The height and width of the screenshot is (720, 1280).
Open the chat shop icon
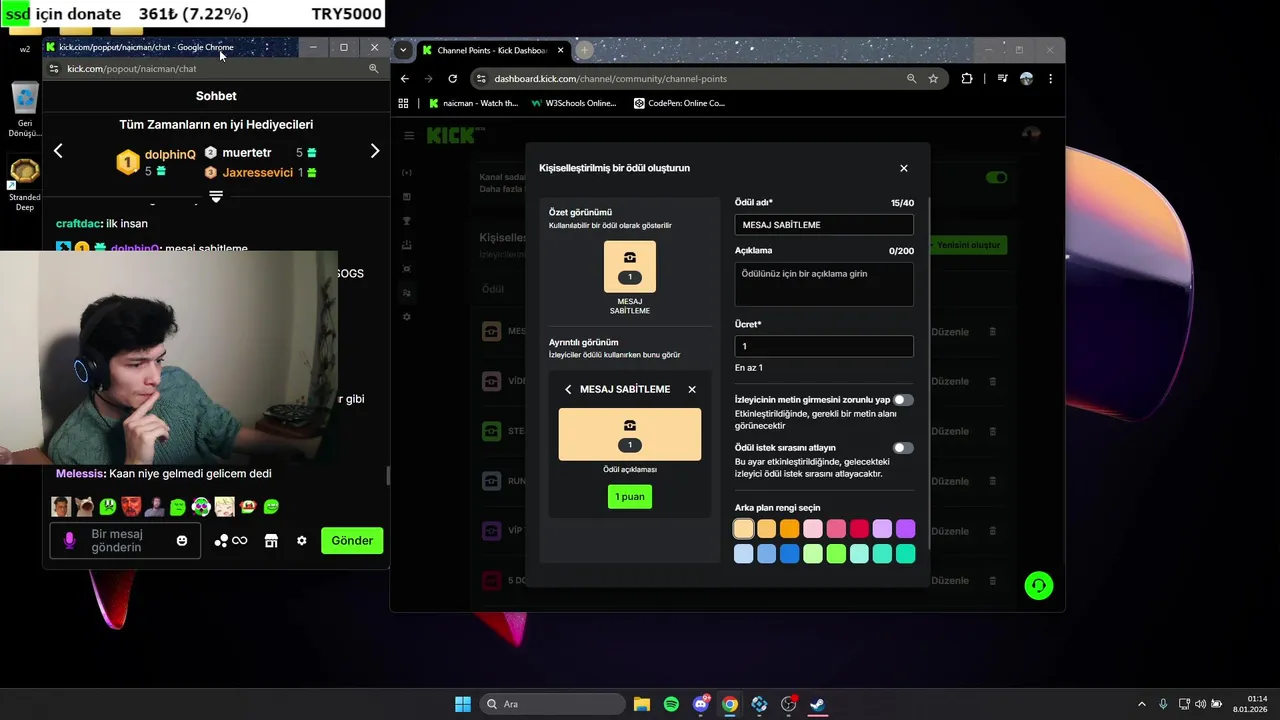pos(271,541)
